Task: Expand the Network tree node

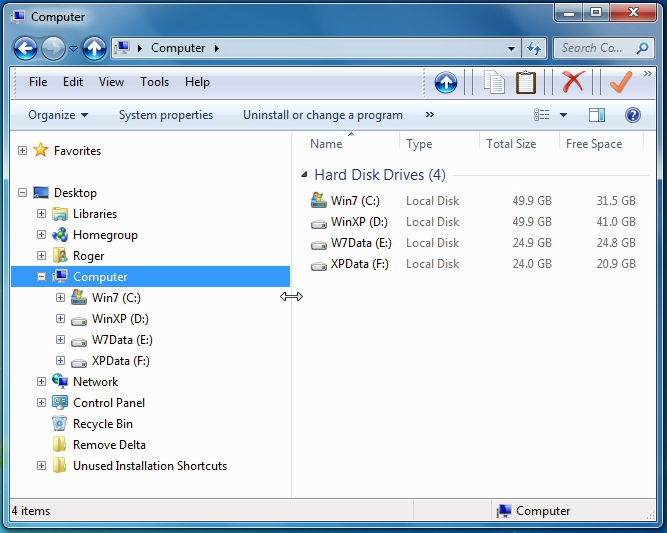Action: pos(41,382)
